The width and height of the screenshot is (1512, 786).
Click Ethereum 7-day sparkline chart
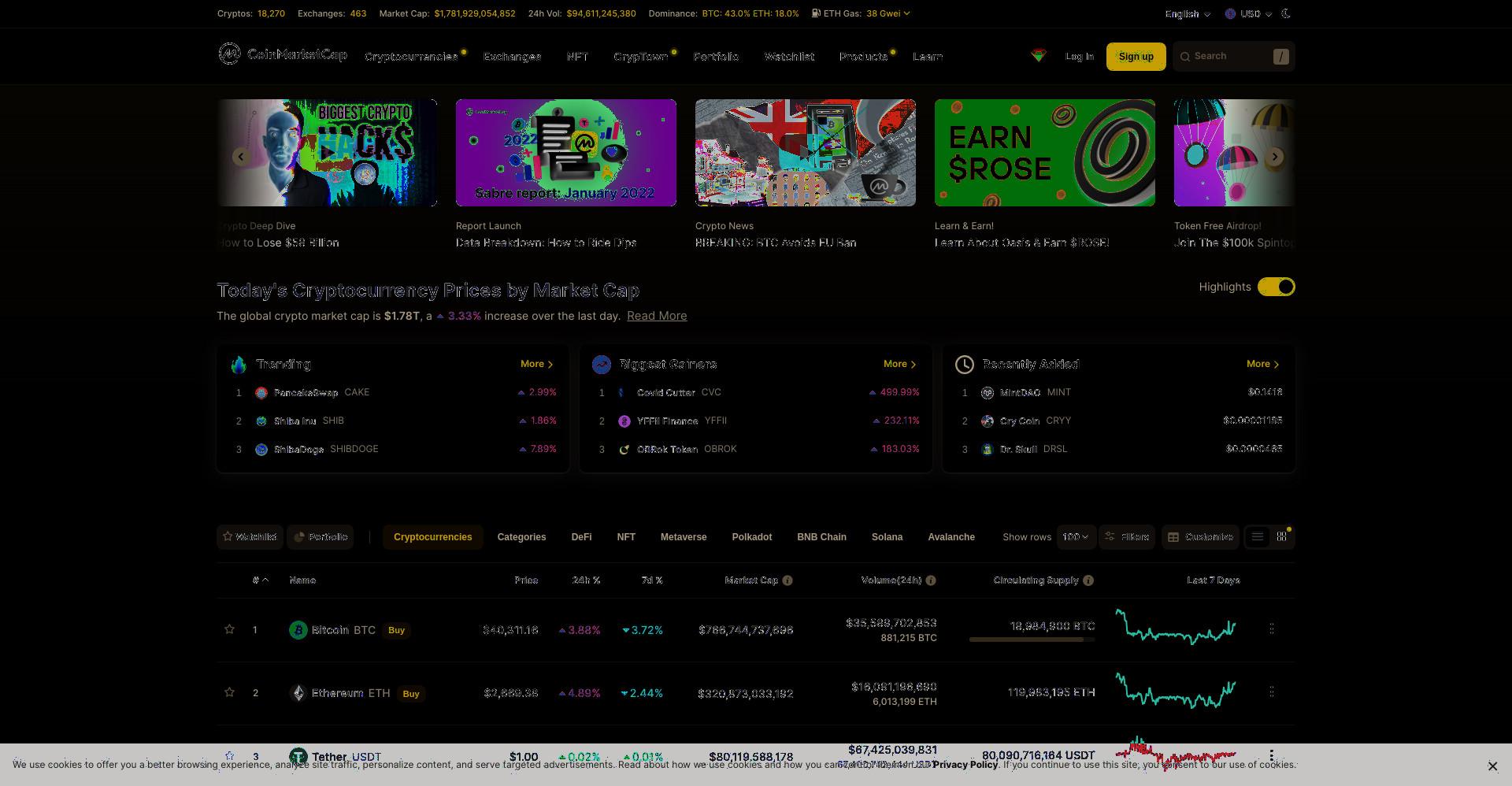[x=1176, y=690]
